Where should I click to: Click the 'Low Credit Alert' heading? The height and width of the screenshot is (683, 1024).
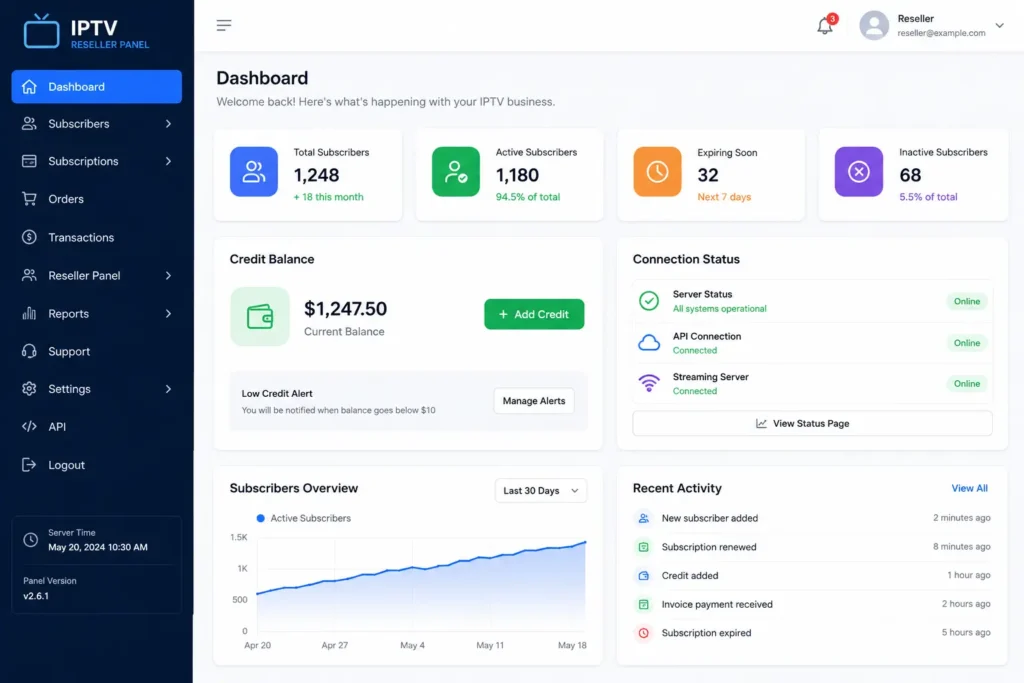coord(277,394)
